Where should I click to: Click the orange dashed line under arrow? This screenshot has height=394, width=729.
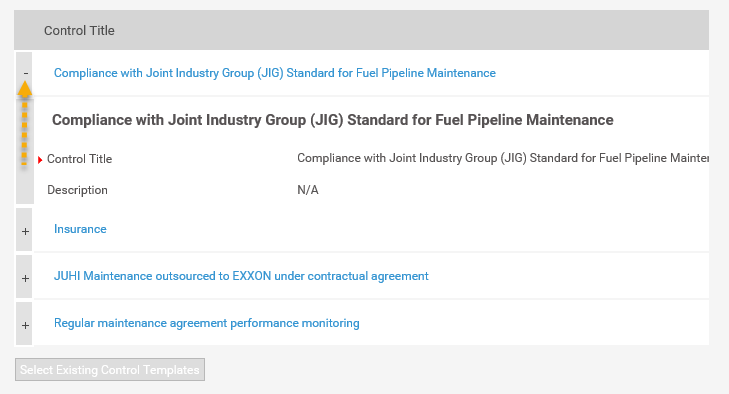coord(24,133)
